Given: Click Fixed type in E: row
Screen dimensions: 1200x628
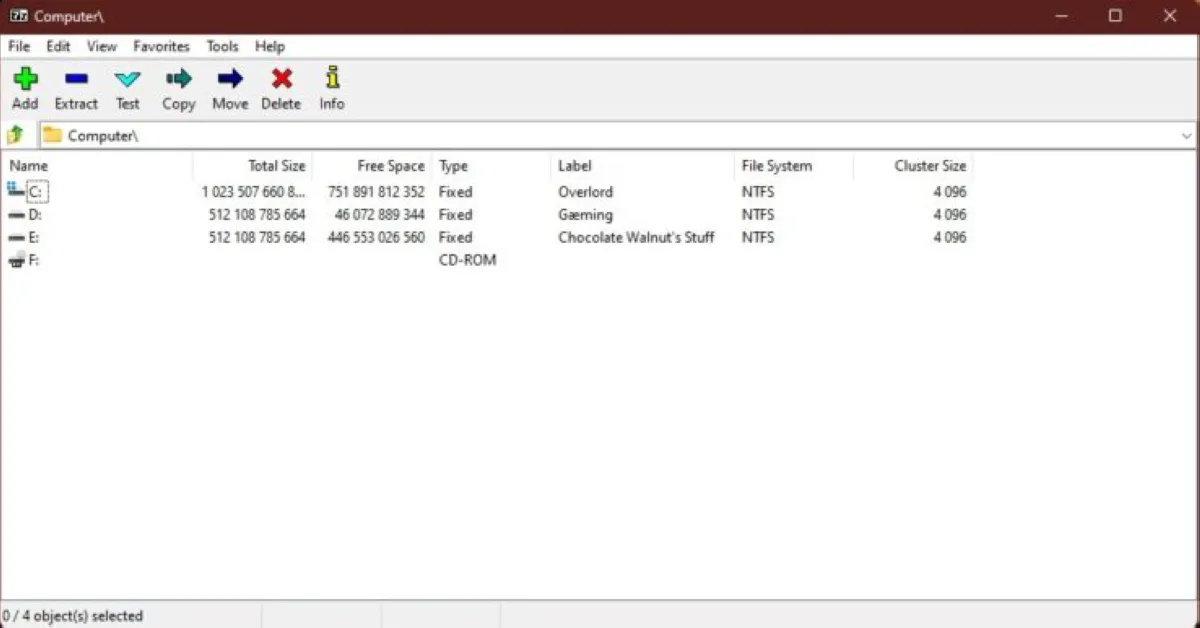Looking at the screenshot, I should tap(455, 237).
